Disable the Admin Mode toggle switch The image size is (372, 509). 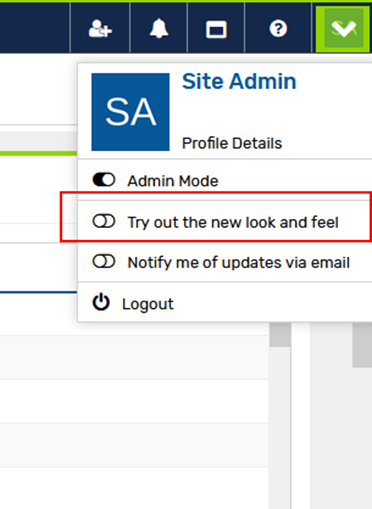click(x=104, y=180)
